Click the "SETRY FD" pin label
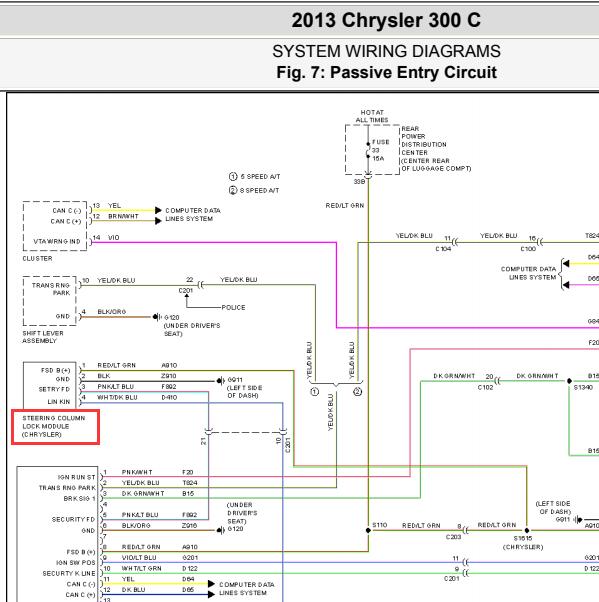 55,389
